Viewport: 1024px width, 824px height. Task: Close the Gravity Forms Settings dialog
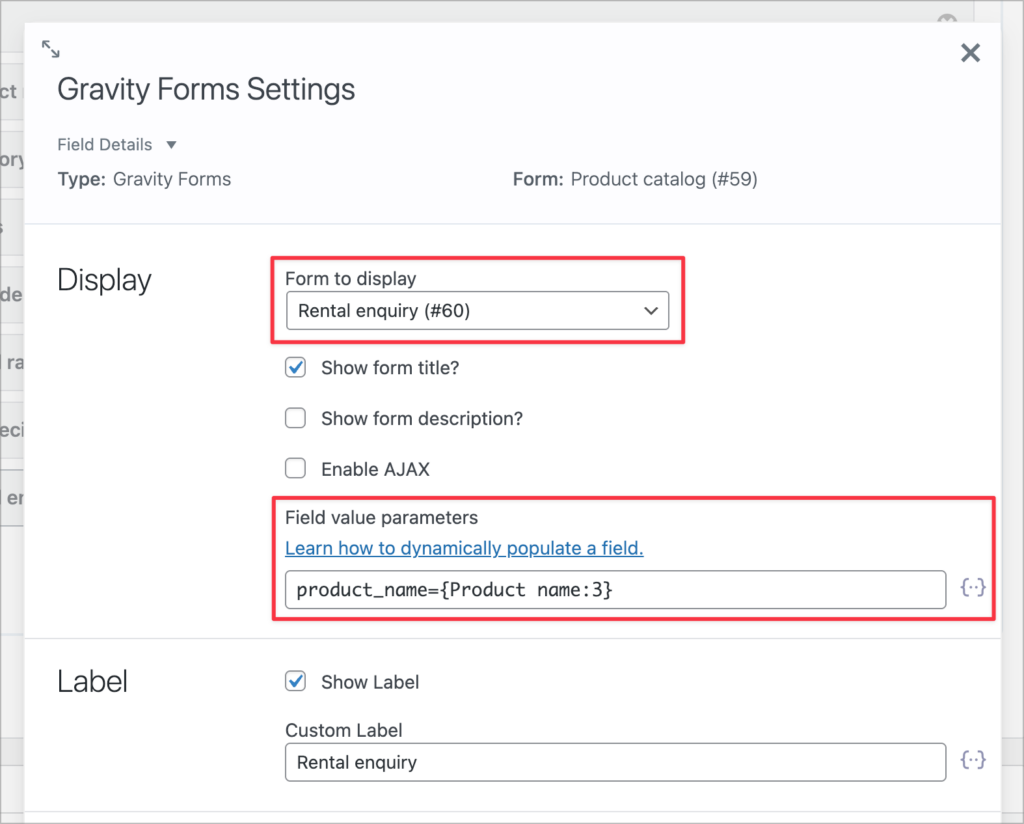click(x=970, y=53)
